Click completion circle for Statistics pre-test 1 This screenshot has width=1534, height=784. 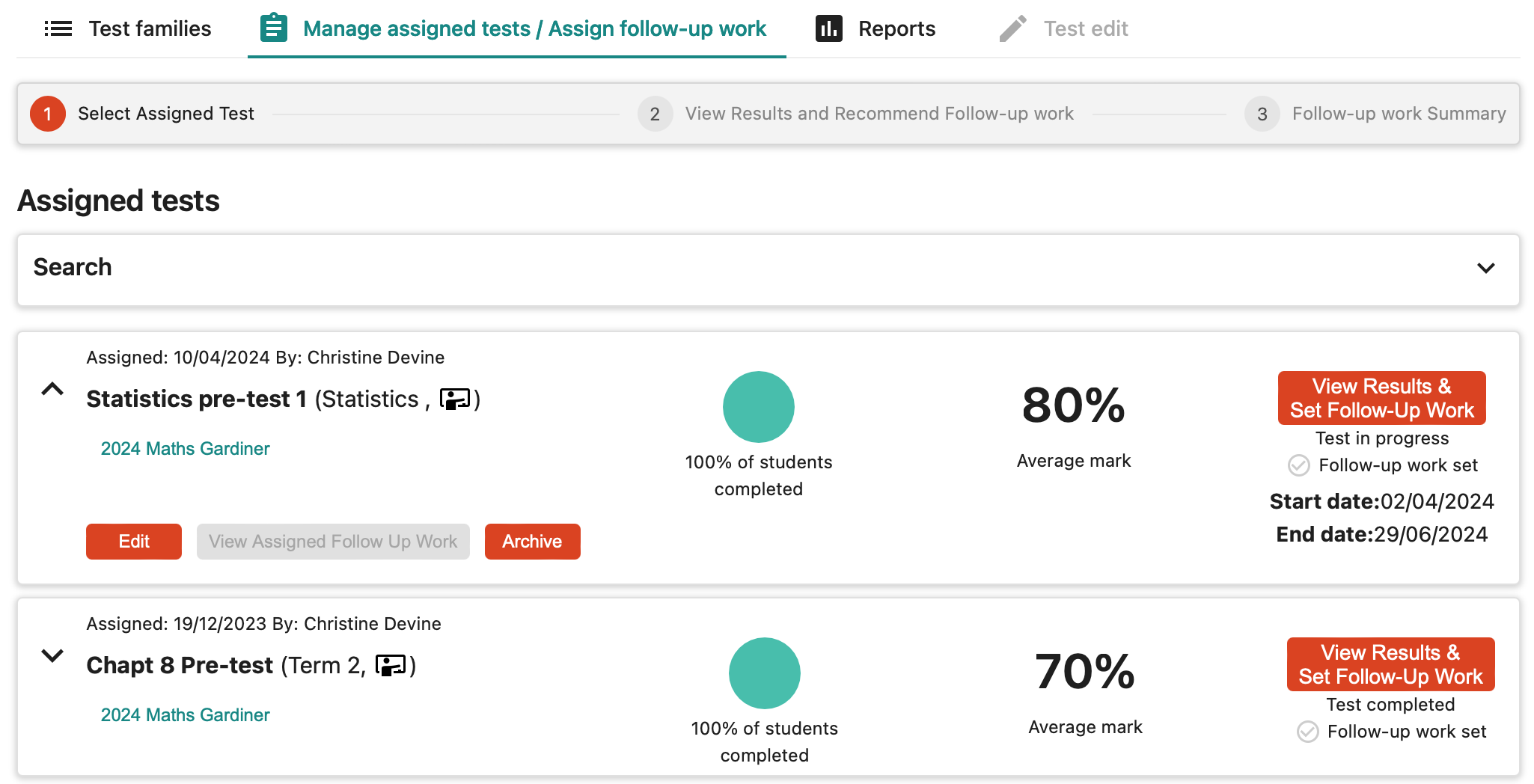[759, 407]
